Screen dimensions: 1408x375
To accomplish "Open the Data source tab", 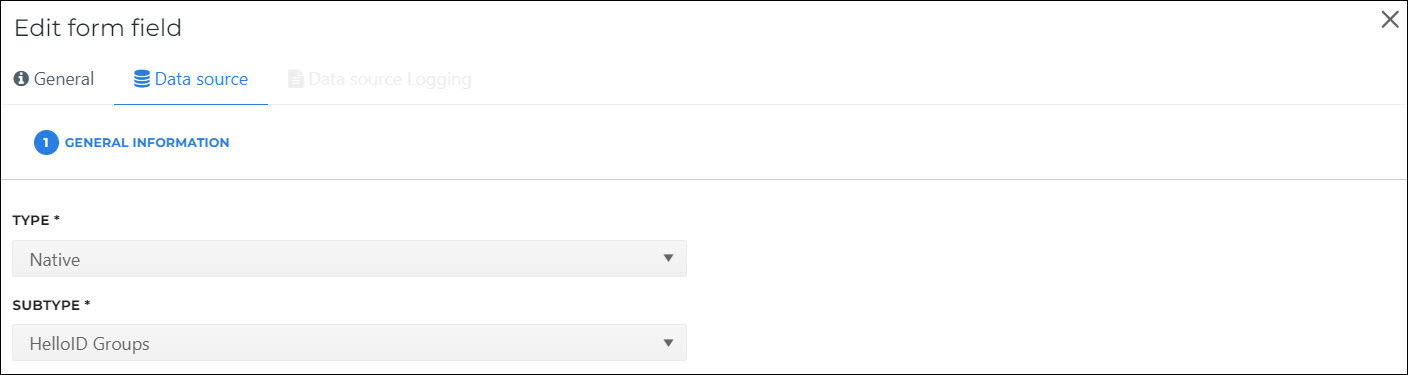I will [x=191, y=79].
